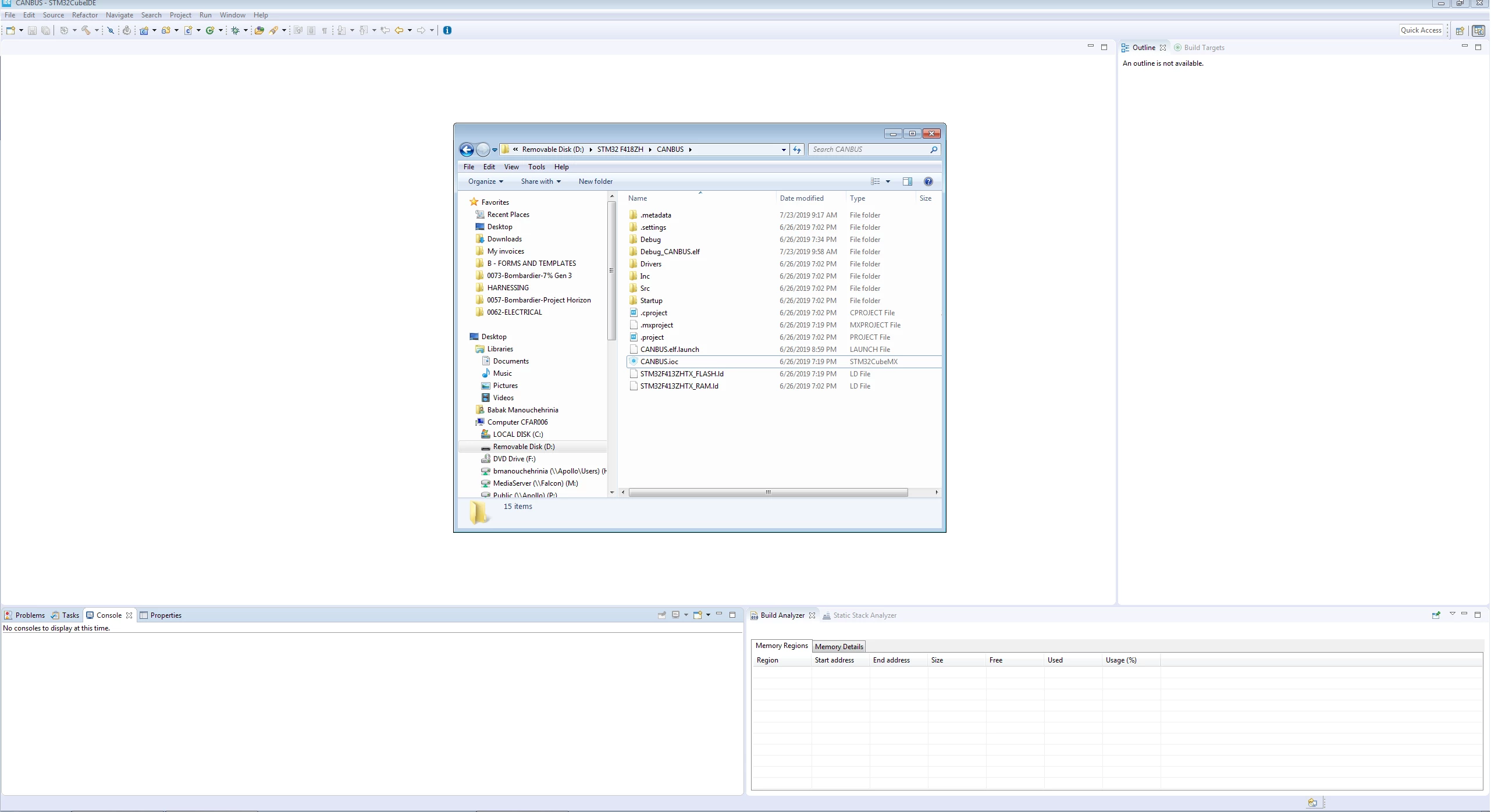This screenshot has height=812, width=1491.
Task: Click the hammer Build icon
Action: pos(86,30)
